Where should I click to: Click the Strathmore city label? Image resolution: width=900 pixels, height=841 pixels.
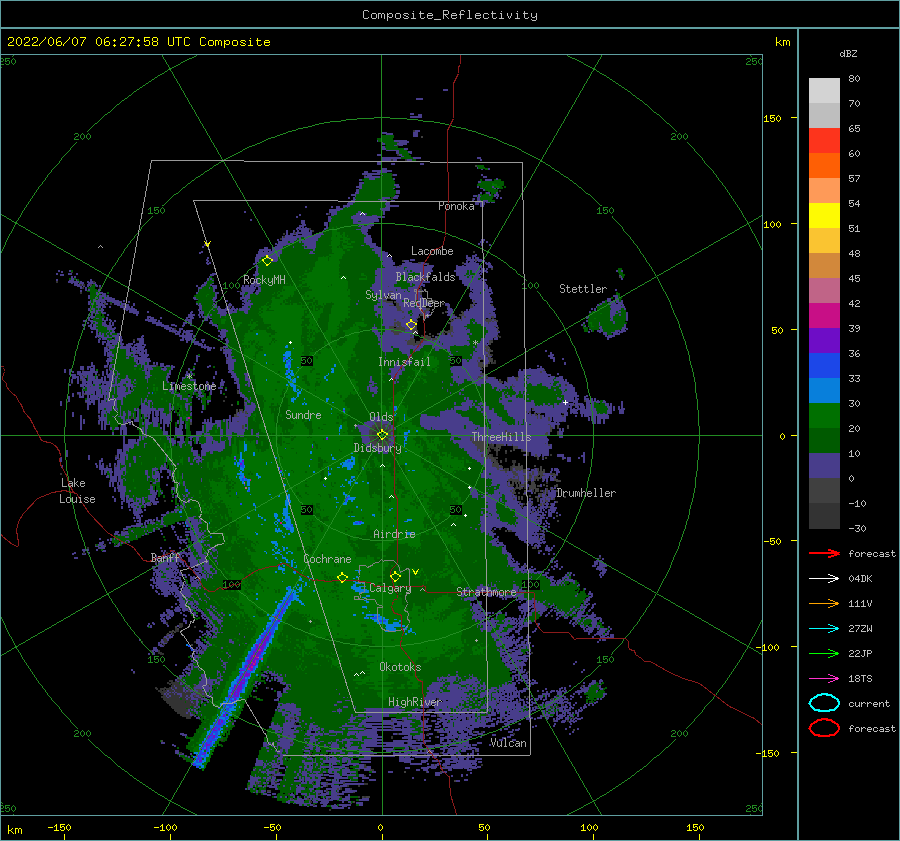(x=486, y=592)
